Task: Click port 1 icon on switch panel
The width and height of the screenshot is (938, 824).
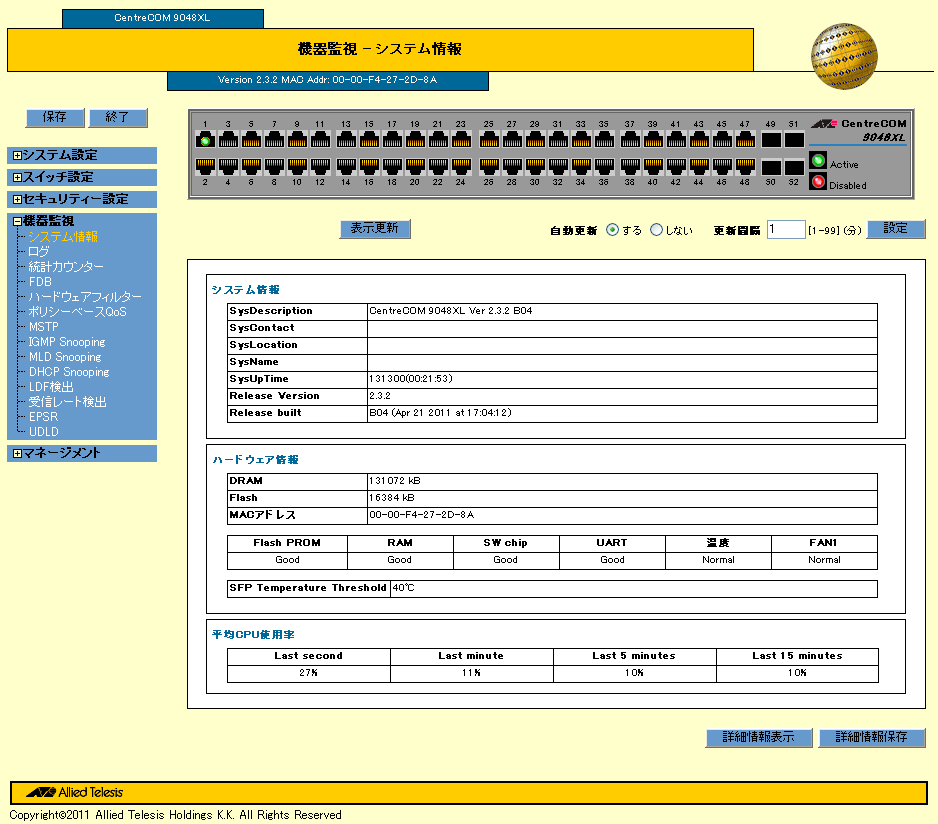Action: (x=205, y=140)
